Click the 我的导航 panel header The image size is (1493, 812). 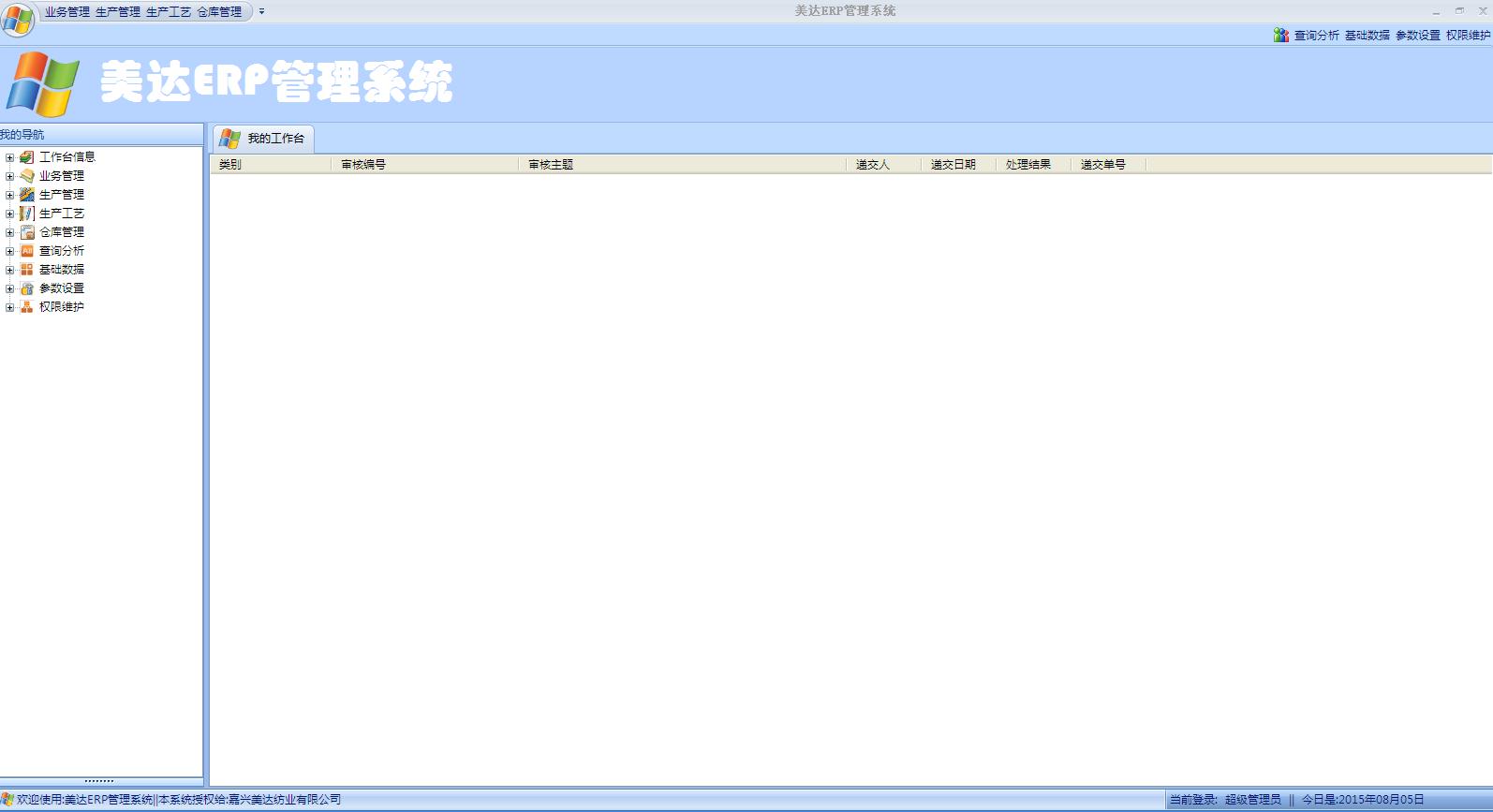101,135
